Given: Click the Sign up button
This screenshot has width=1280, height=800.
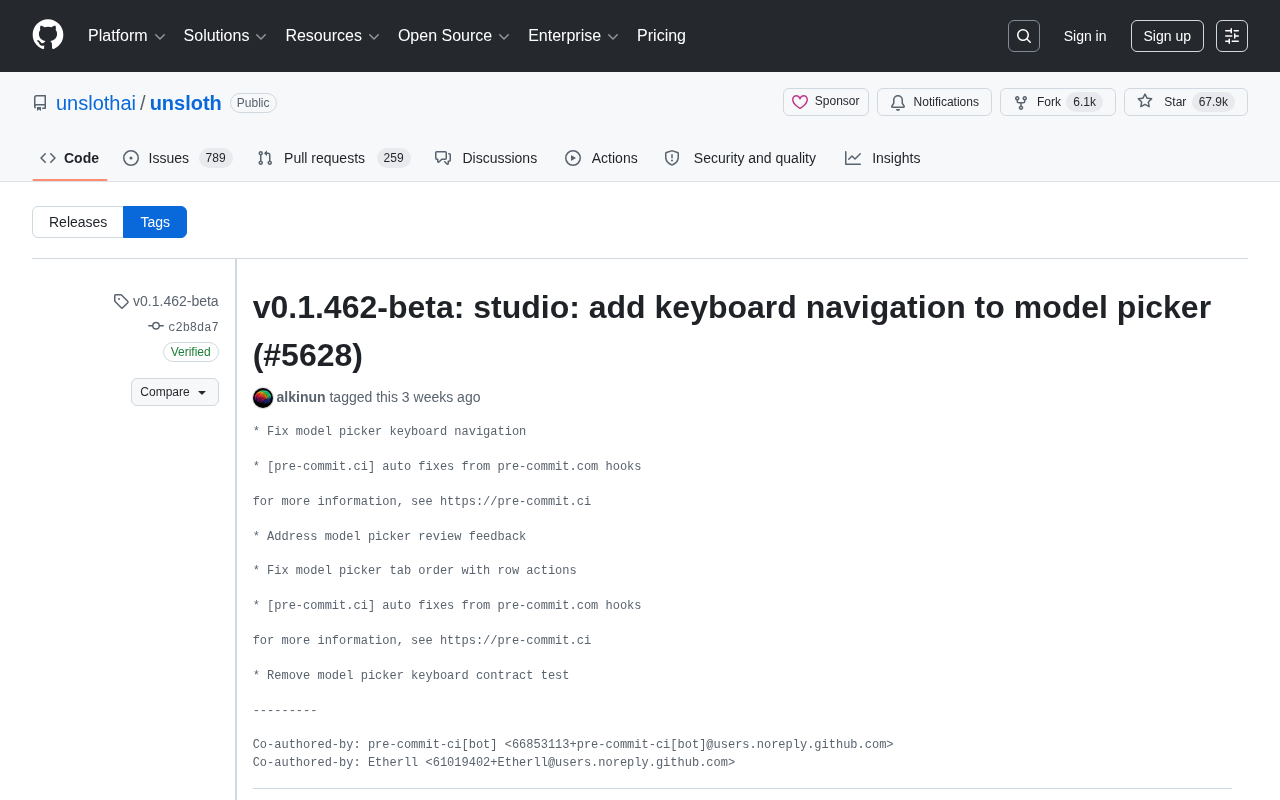Looking at the screenshot, I should tap(1167, 36).
